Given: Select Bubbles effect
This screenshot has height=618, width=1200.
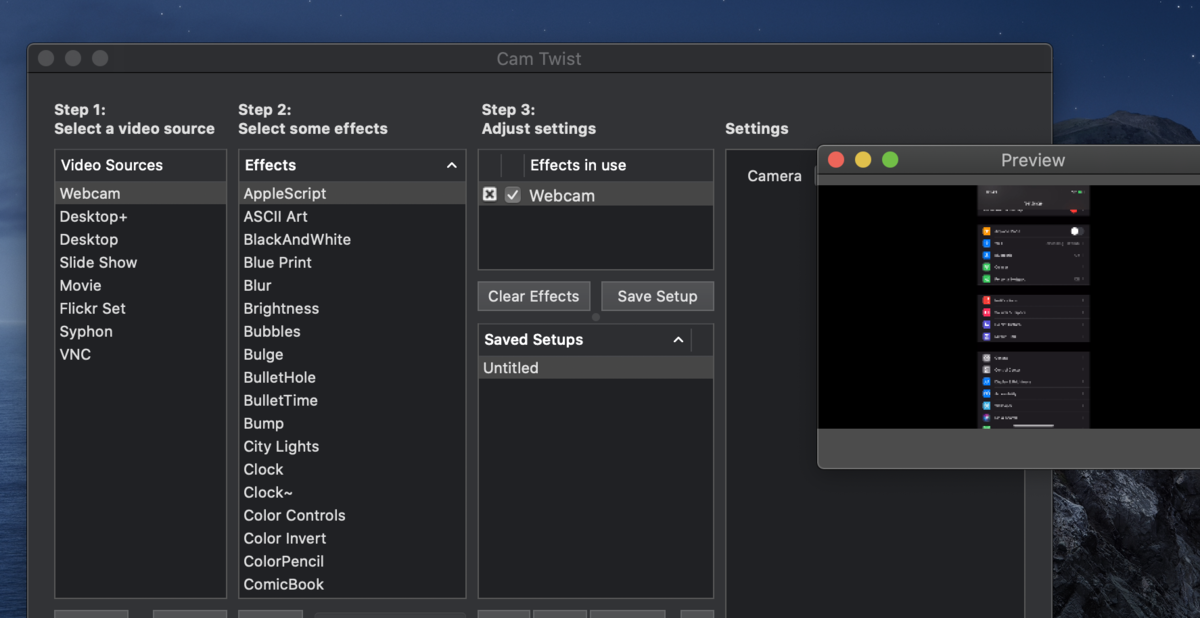Looking at the screenshot, I should coord(352,331).
